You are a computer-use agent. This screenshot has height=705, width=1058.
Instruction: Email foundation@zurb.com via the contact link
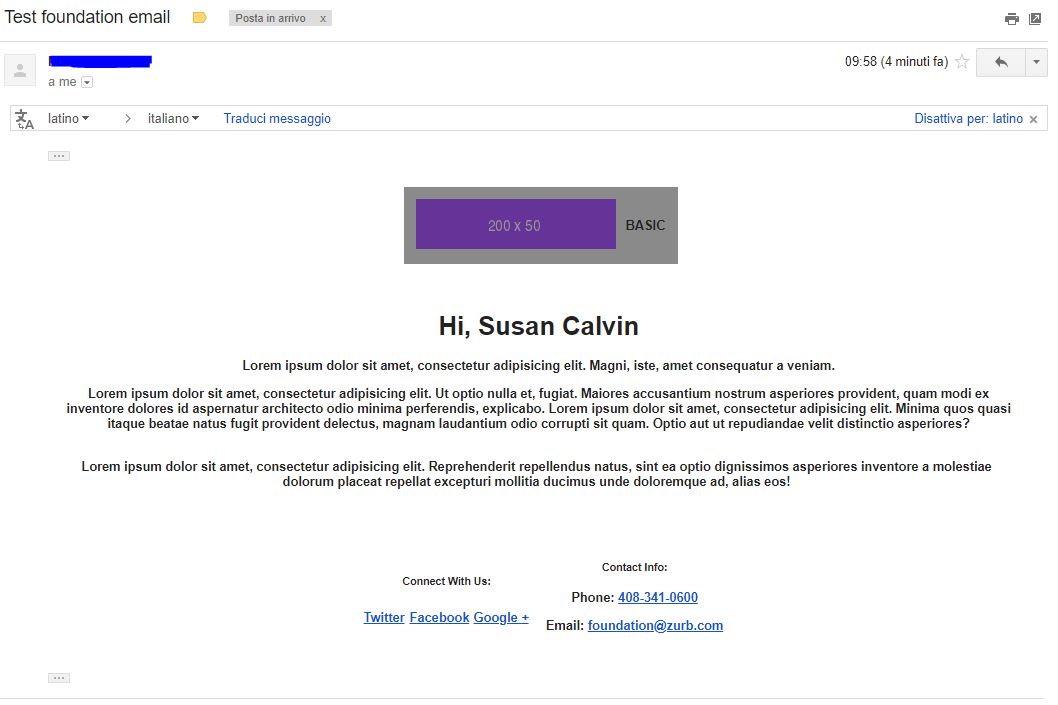pos(655,625)
